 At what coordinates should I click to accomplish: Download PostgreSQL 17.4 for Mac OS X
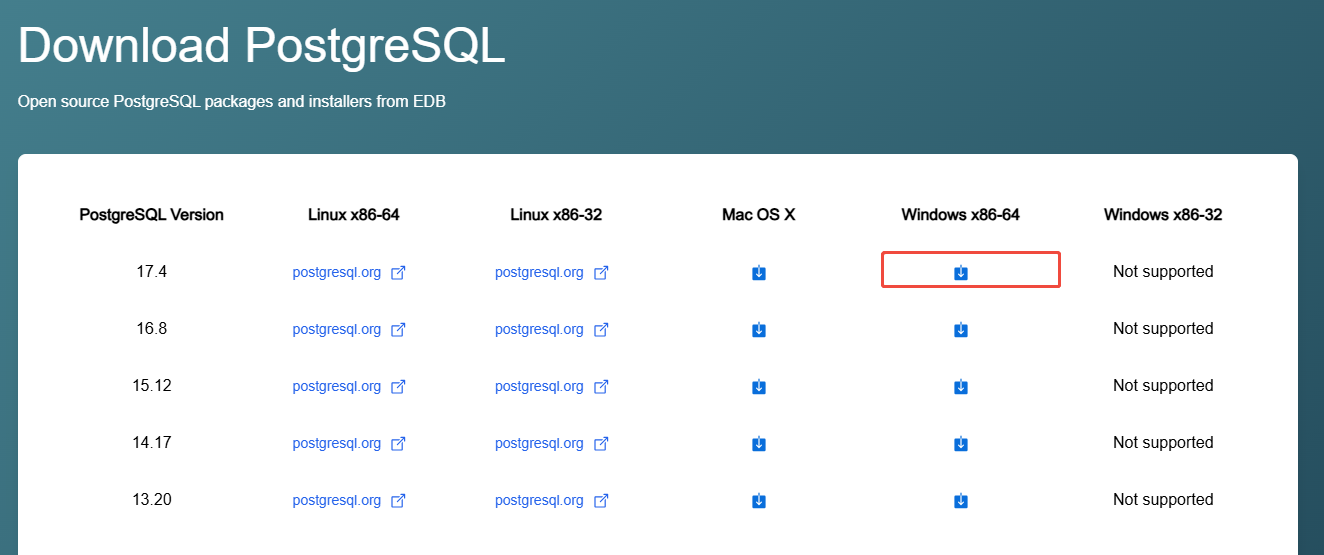point(758,272)
